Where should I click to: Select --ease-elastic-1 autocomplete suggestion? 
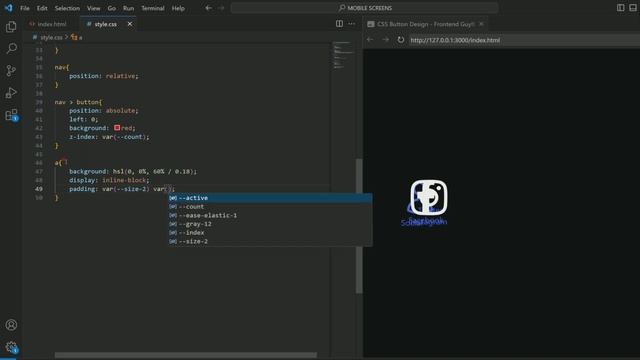[x=270, y=215]
